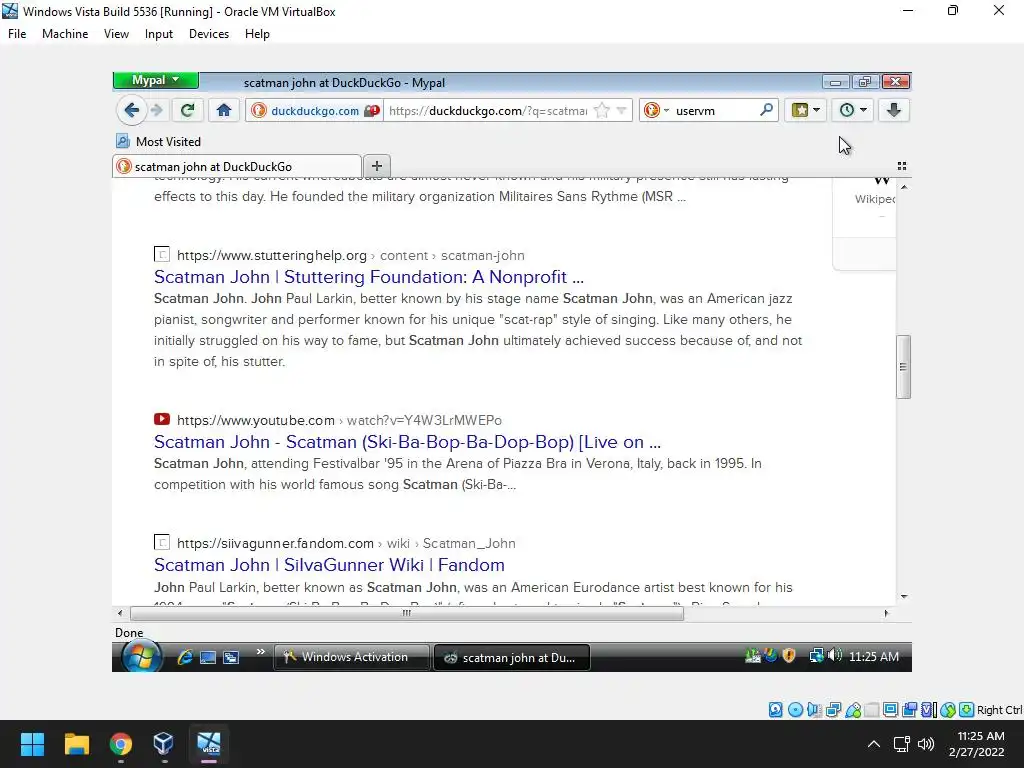Open the search engine selector dropdown
Viewport: 1024px width, 768px height.
656,110
